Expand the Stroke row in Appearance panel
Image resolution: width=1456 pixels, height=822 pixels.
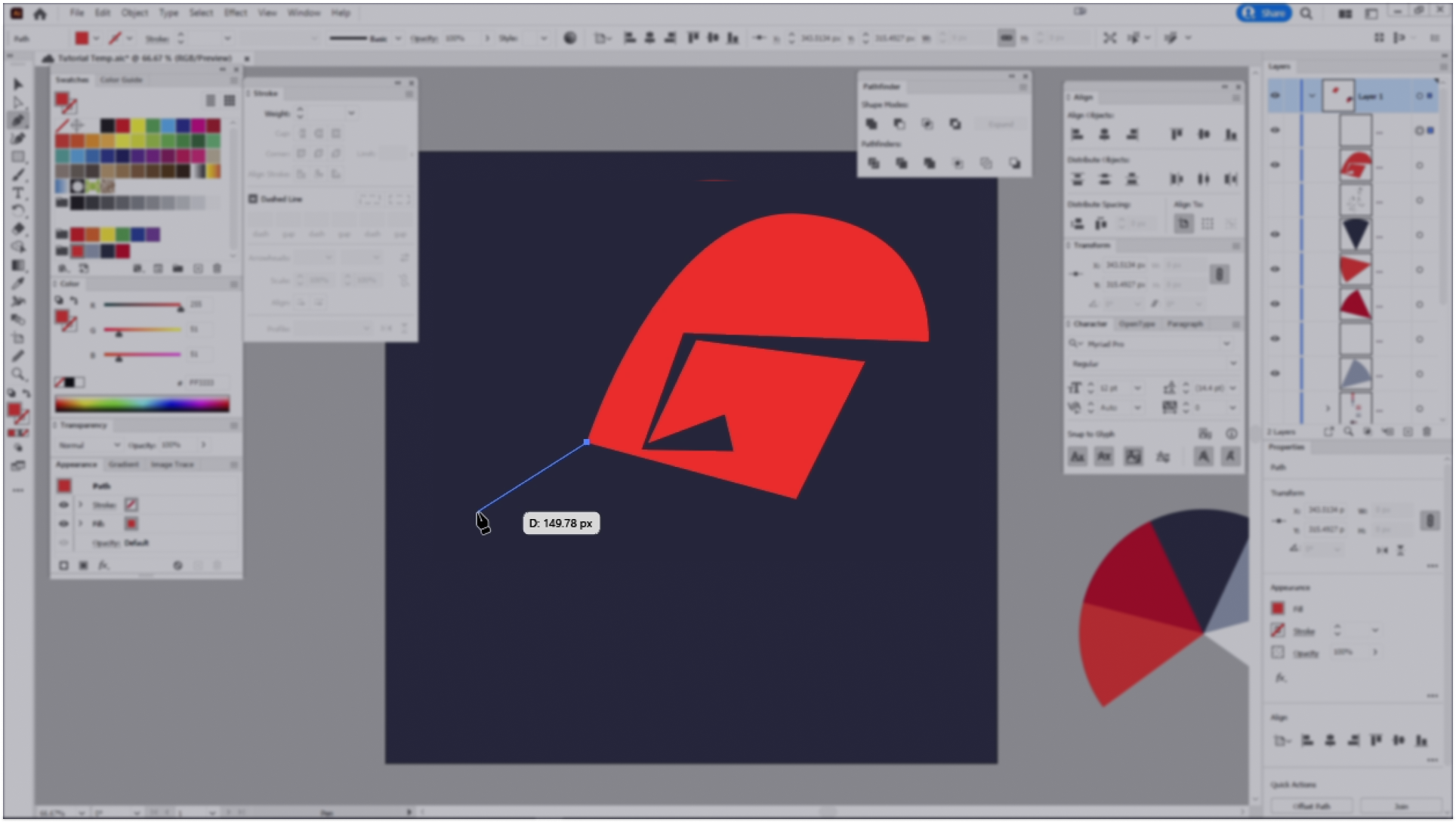[x=81, y=505]
